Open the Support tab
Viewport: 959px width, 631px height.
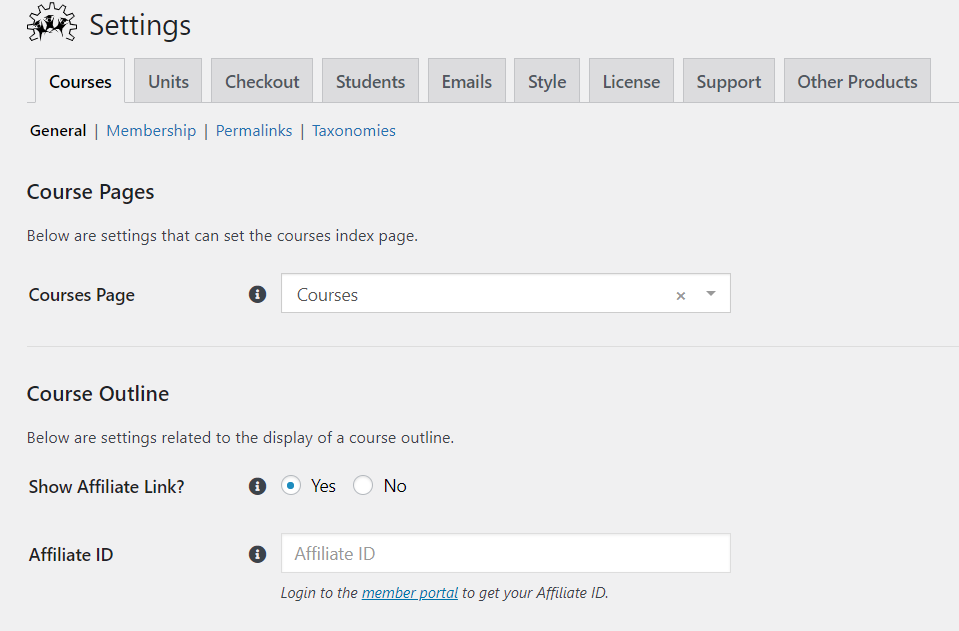tap(728, 81)
